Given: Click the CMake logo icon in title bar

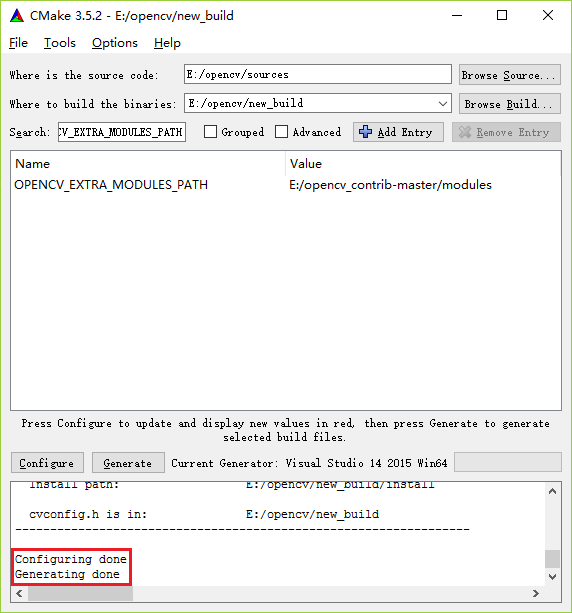Looking at the screenshot, I should pyautogui.click(x=17, y=16).
